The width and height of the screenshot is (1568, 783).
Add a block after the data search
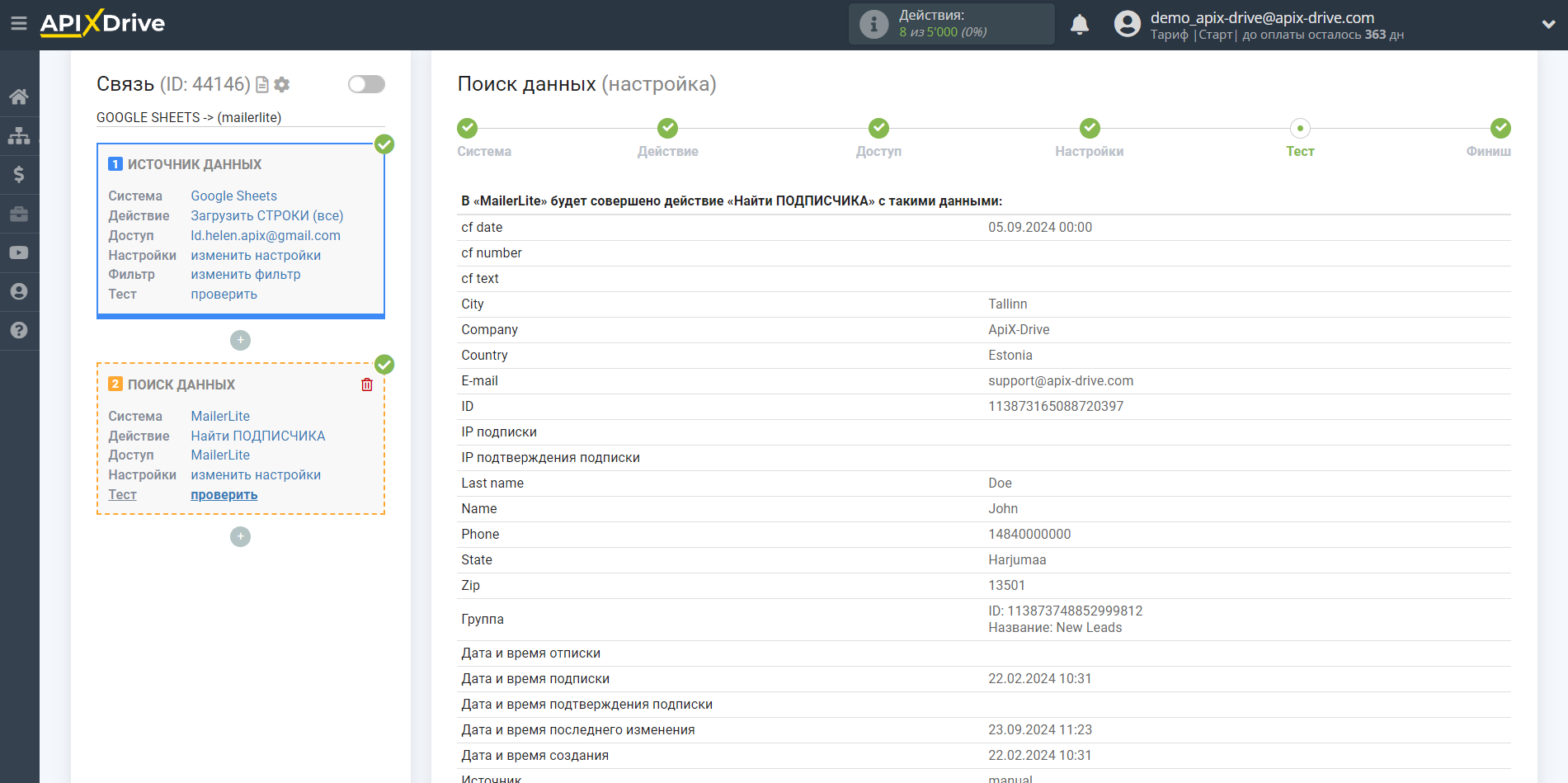tap(240, 536)
